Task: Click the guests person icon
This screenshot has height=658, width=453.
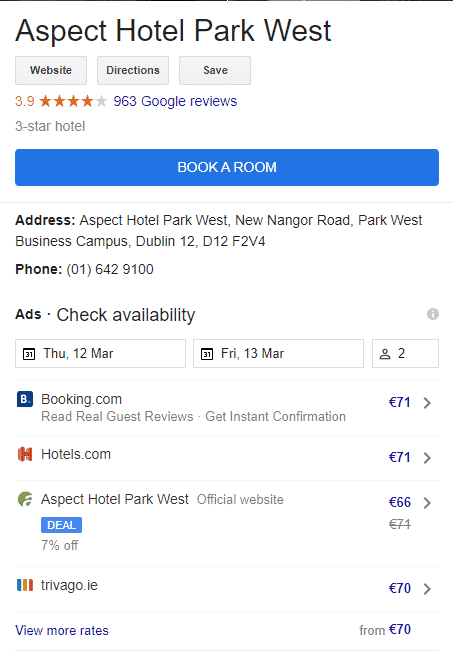Action: [x=385, y=354]
